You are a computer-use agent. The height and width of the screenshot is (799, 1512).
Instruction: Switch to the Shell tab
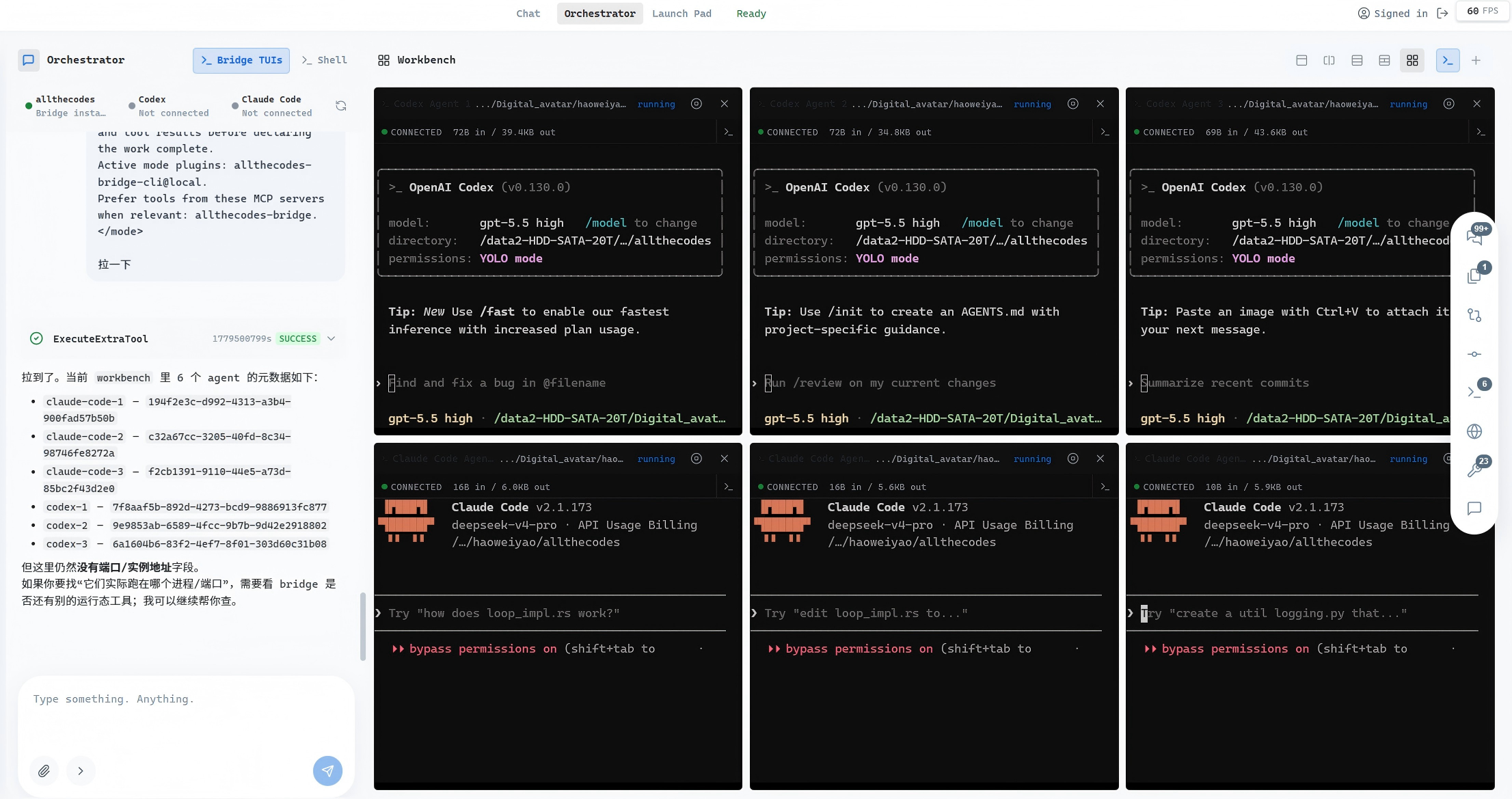pyautogui.click(x=324, y=60)
